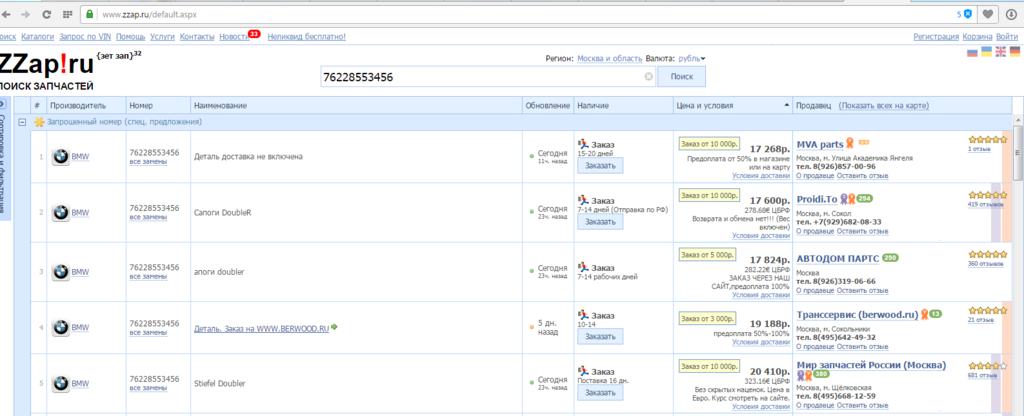Viewport: 1024px width, 416px height.
Task: Open the browser apps grid icon
Action: click(68, 14)
